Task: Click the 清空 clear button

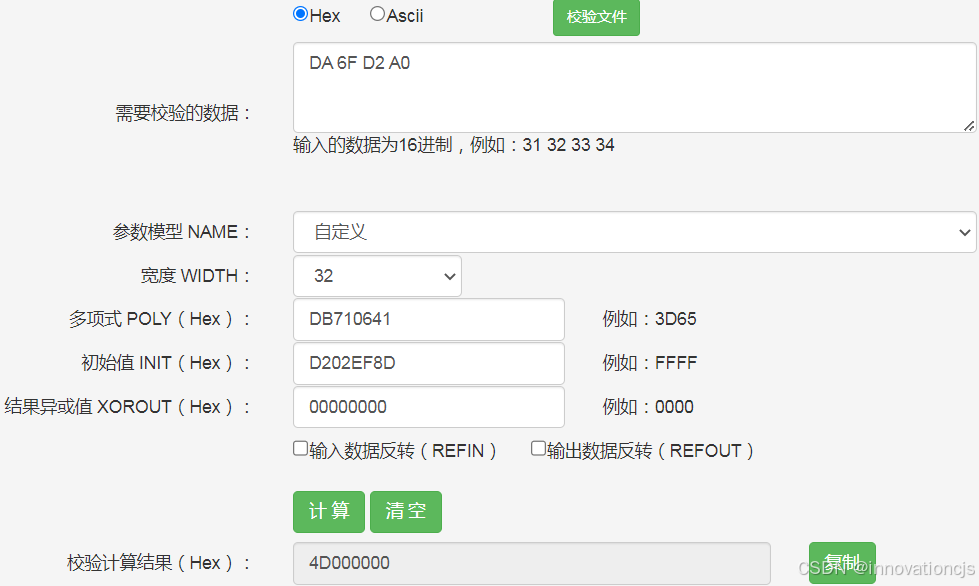Action: 406,512
